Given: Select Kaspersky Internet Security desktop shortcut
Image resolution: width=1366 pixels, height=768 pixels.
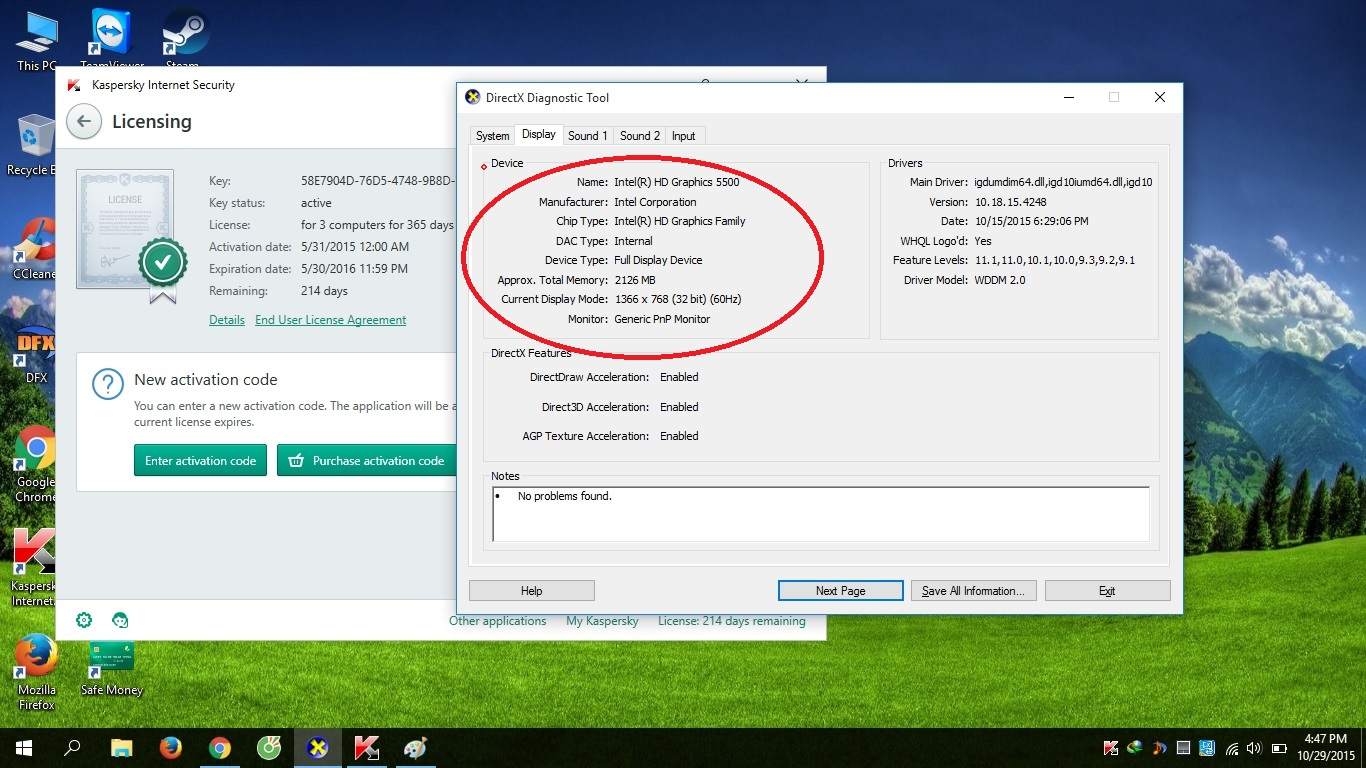Looking at the screenshot, I should (x=34, y=568).
